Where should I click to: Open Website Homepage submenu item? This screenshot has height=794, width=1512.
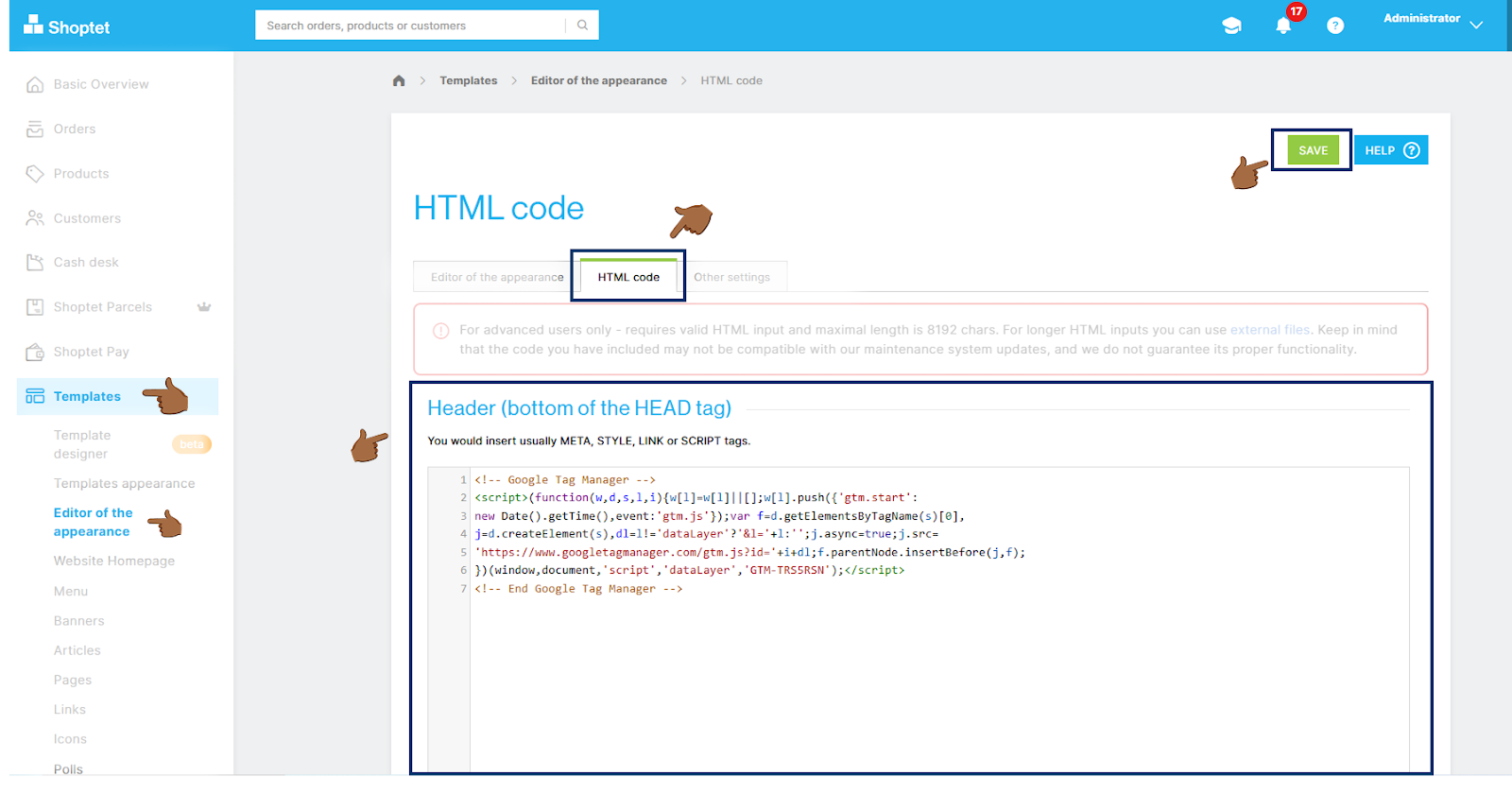pyautogui.click(x=114, y=561)
